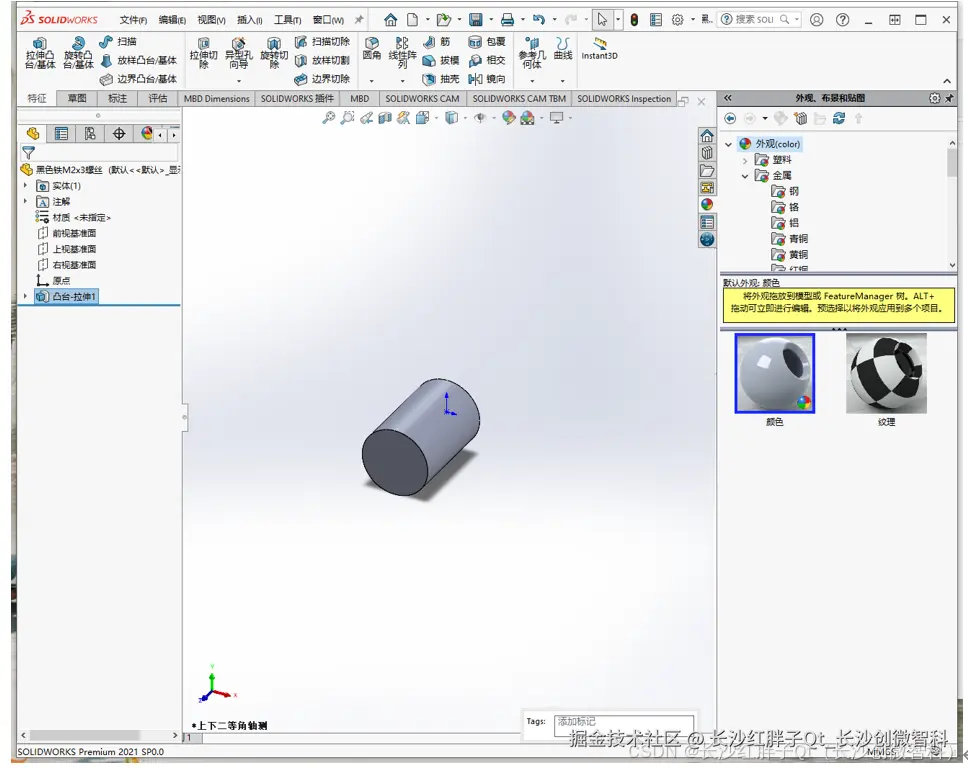Viewport: 968px width, 769px height.
Task: Click the 添加标记 Tags input field
Action: [623, 725]
